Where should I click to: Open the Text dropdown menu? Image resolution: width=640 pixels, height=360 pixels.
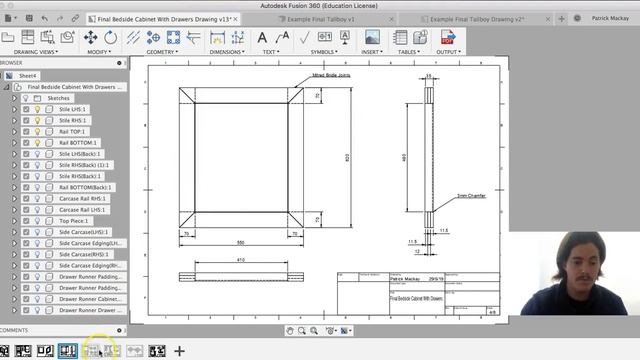click(271, 52)
